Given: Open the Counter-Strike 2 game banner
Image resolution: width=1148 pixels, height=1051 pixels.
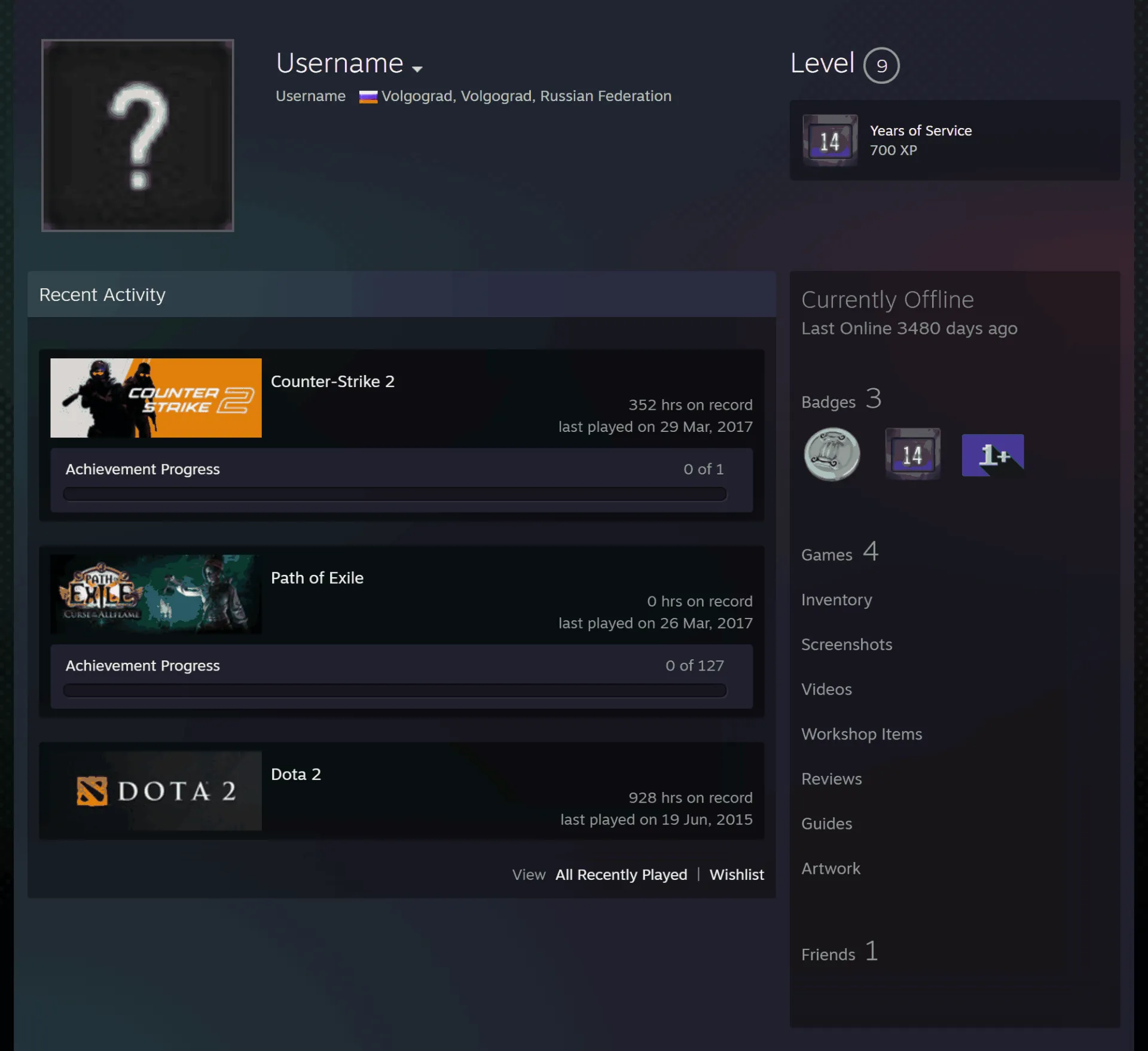Looking at the screenshot, I should (156, 398).
